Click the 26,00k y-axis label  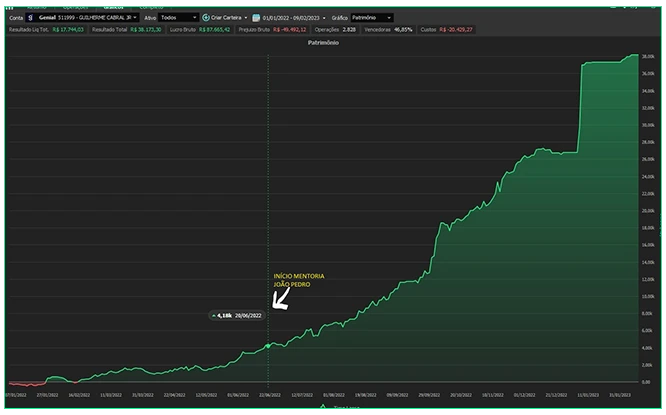648,159
